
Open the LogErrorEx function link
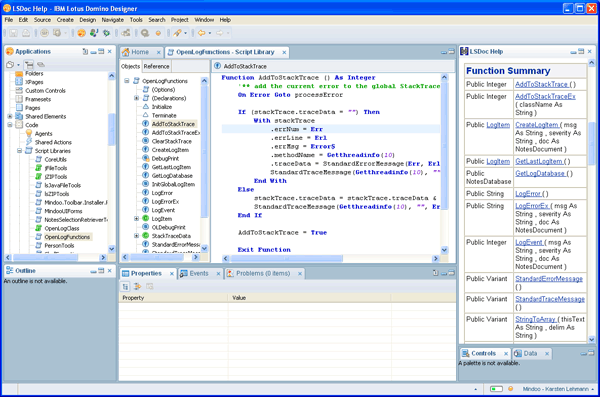point(532,206)
